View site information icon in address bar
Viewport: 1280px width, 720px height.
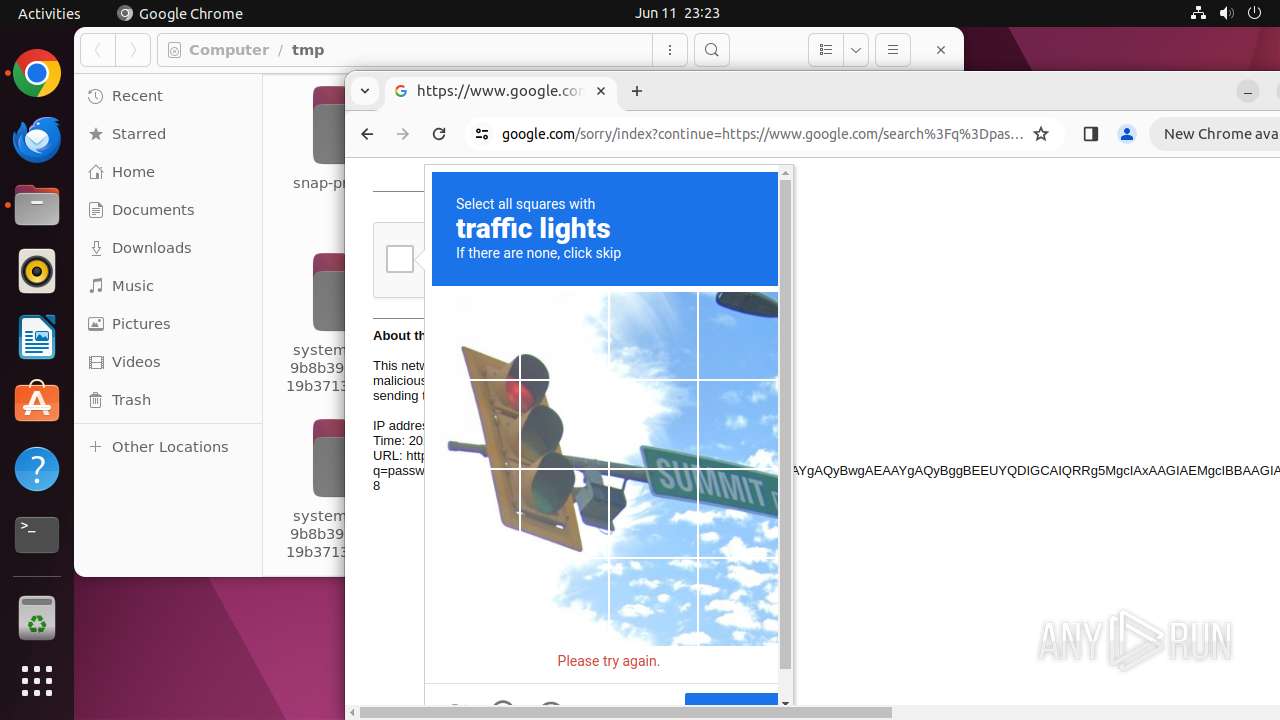pos(482,134)
